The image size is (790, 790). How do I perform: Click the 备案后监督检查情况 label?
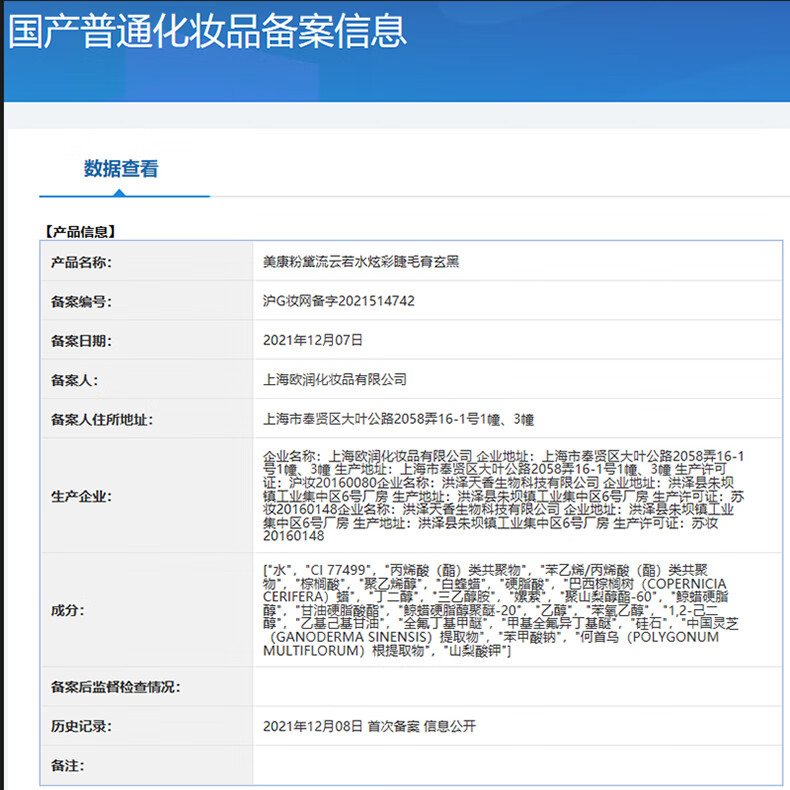[115, 687]
